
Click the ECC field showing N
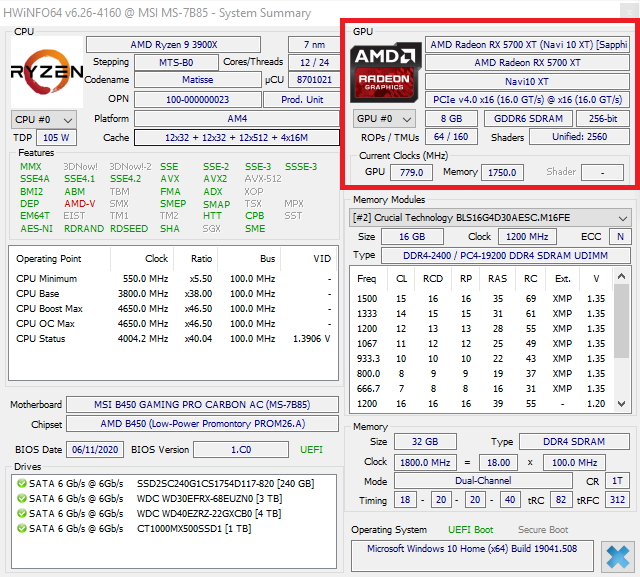point(620,237)
